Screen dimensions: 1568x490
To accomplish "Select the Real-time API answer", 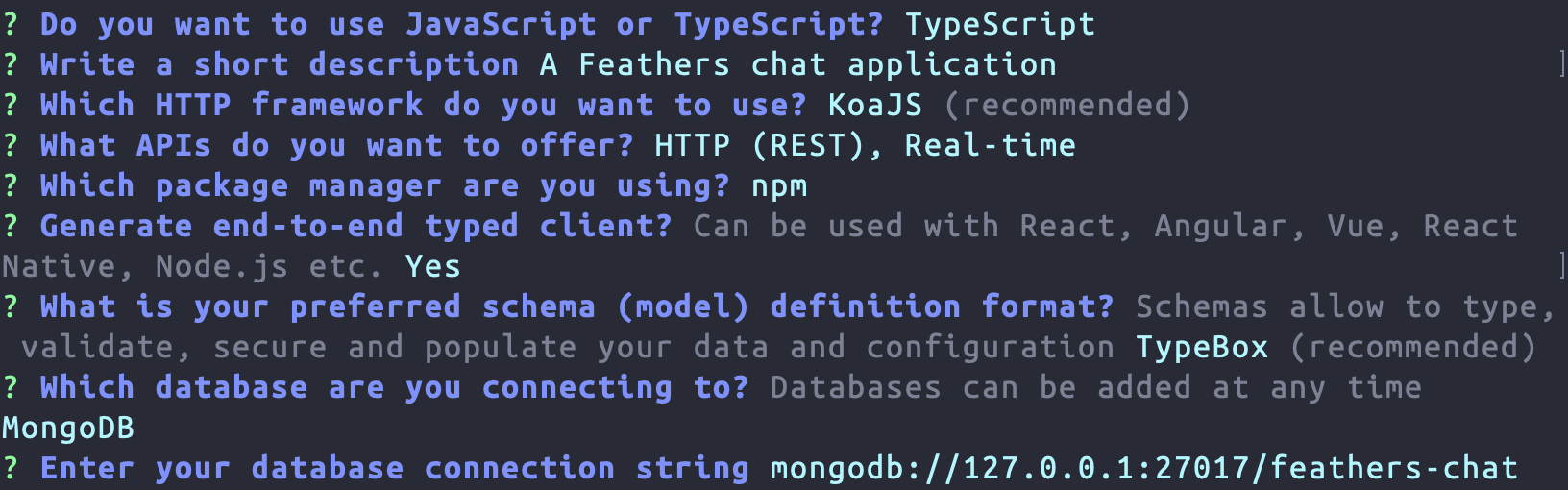I will (990, 145).
